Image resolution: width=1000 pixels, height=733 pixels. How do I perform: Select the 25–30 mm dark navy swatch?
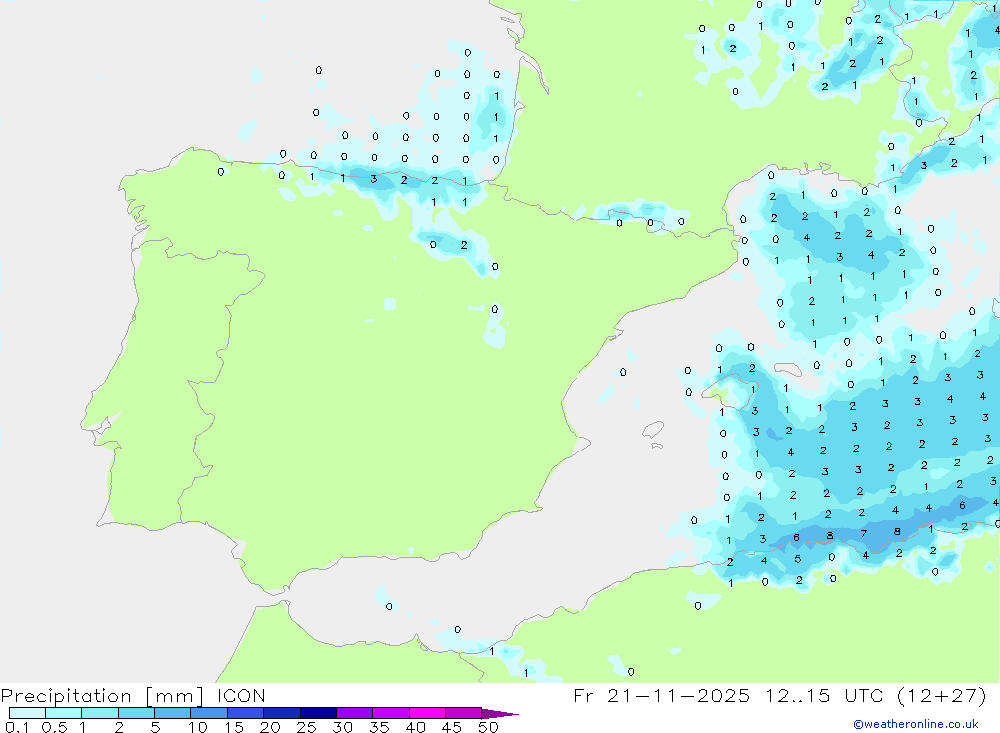pyautogui.click(x=318, y=713)
